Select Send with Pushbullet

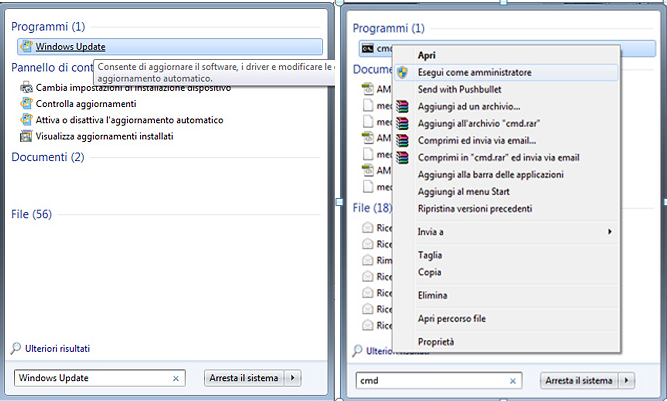click(459, 89)
